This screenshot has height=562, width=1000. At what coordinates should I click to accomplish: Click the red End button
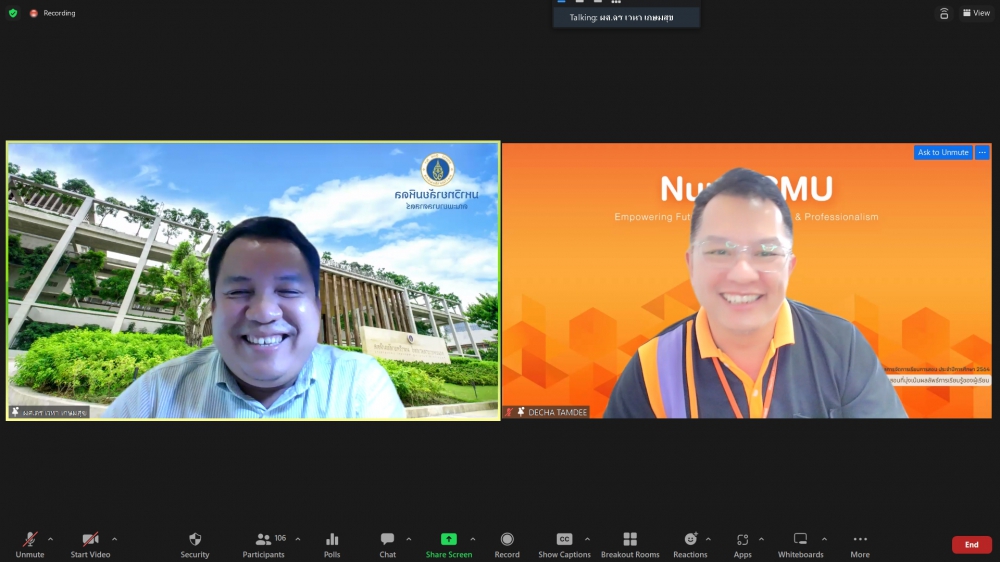971,545
